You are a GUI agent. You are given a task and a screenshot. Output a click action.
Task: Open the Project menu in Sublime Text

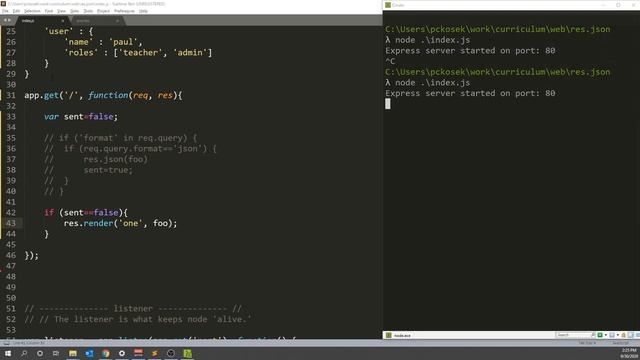click(x=103, y=11)
